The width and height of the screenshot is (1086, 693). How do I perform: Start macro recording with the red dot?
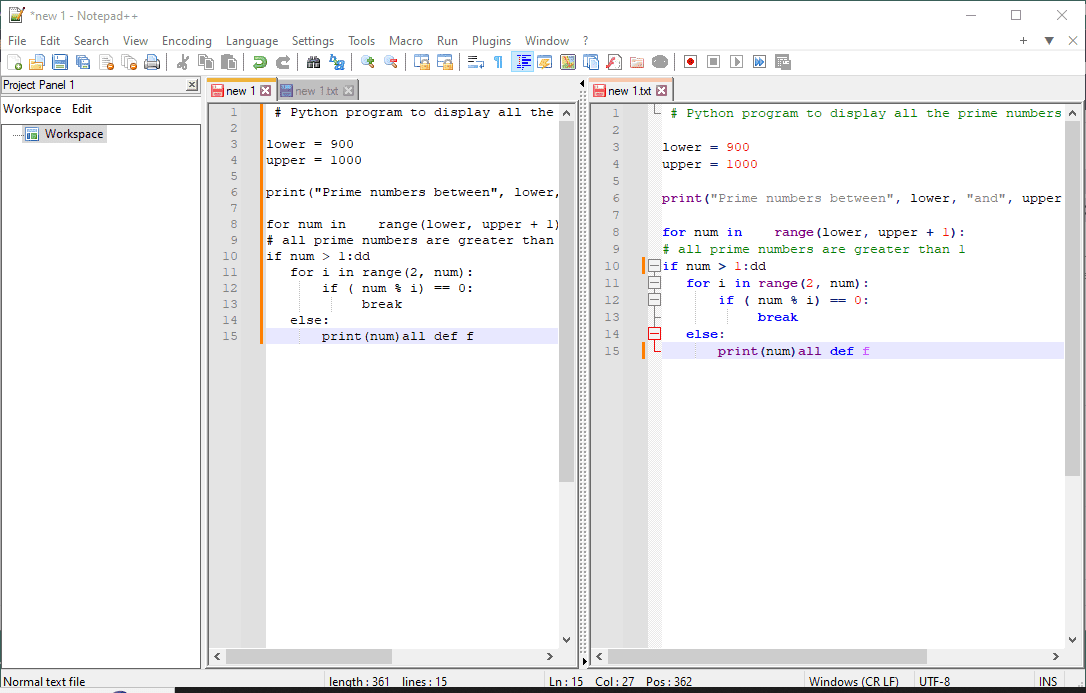[x=691, y=62]
